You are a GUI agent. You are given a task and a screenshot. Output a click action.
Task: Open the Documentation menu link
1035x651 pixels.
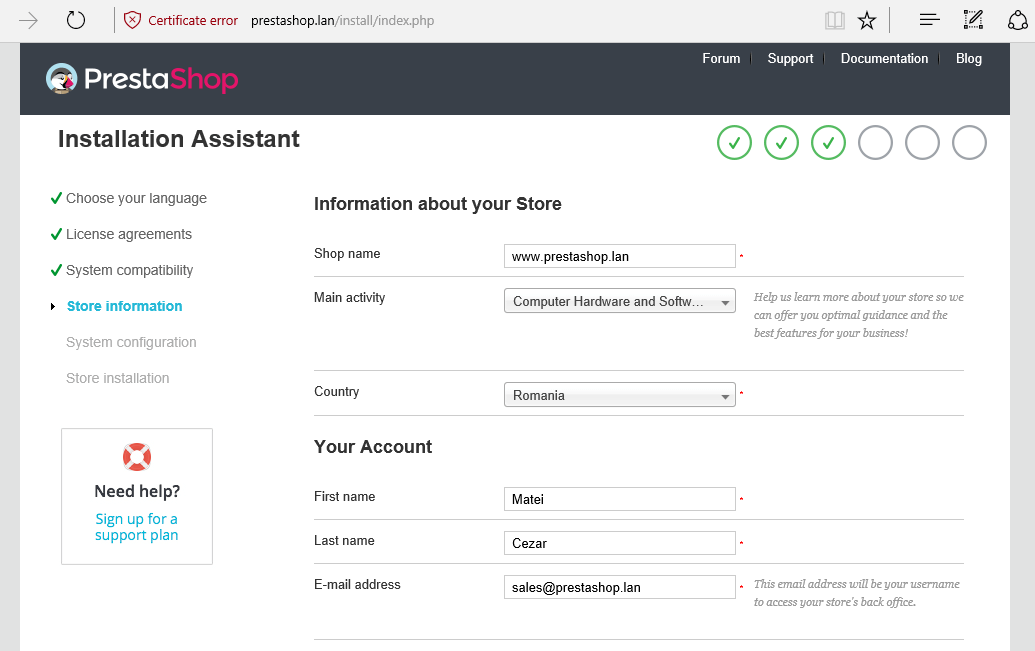[x=884, y=59]
